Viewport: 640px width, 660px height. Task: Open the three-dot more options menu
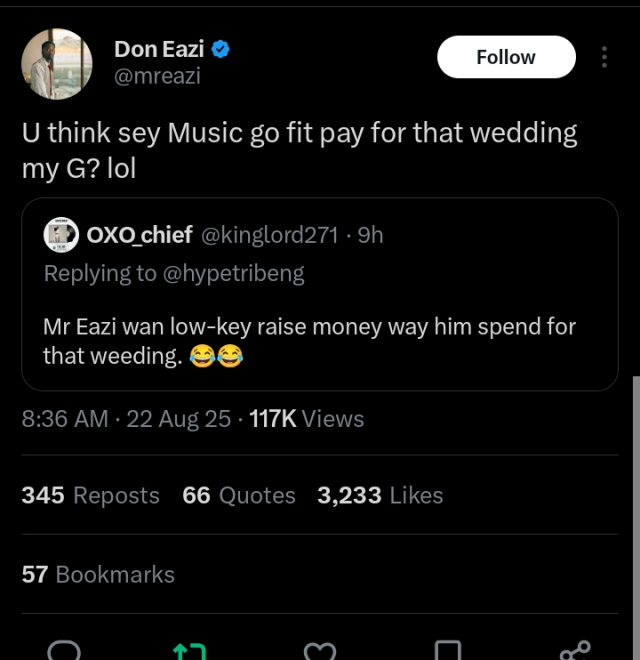coord(604,57)
